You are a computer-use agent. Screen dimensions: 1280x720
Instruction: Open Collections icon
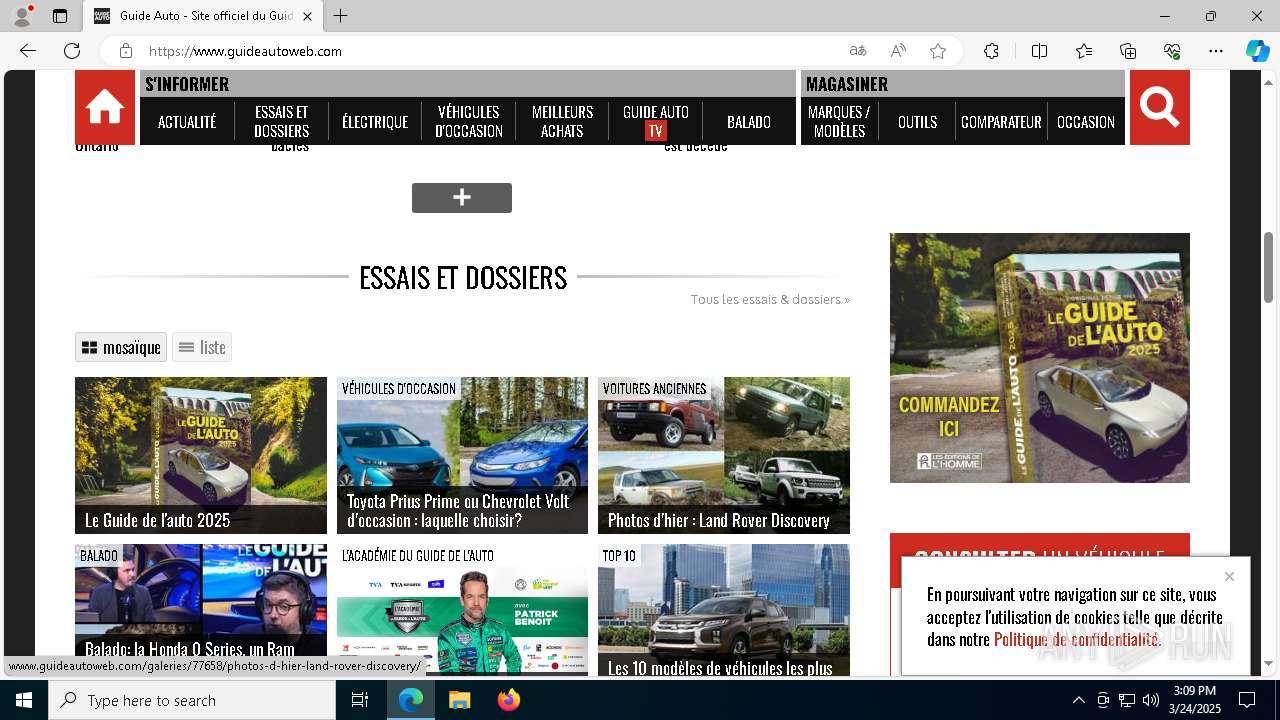(1128, 51)
